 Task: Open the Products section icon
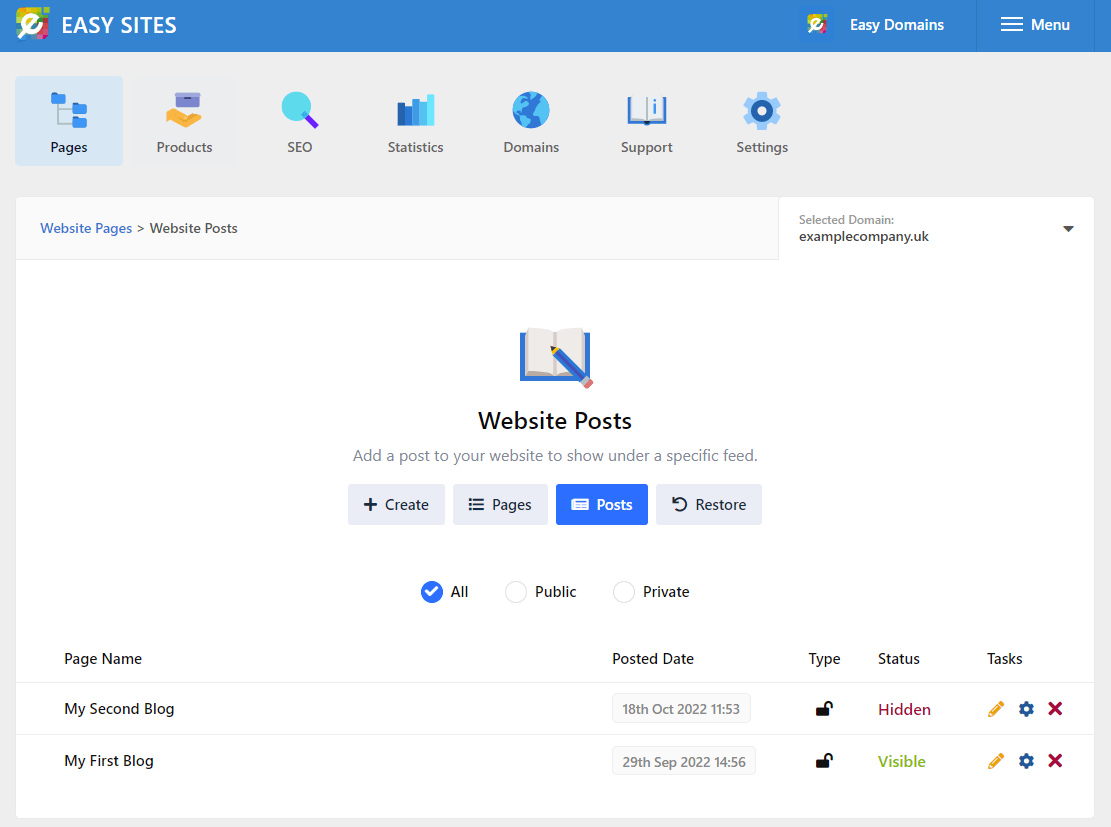[x=184, y=111]
